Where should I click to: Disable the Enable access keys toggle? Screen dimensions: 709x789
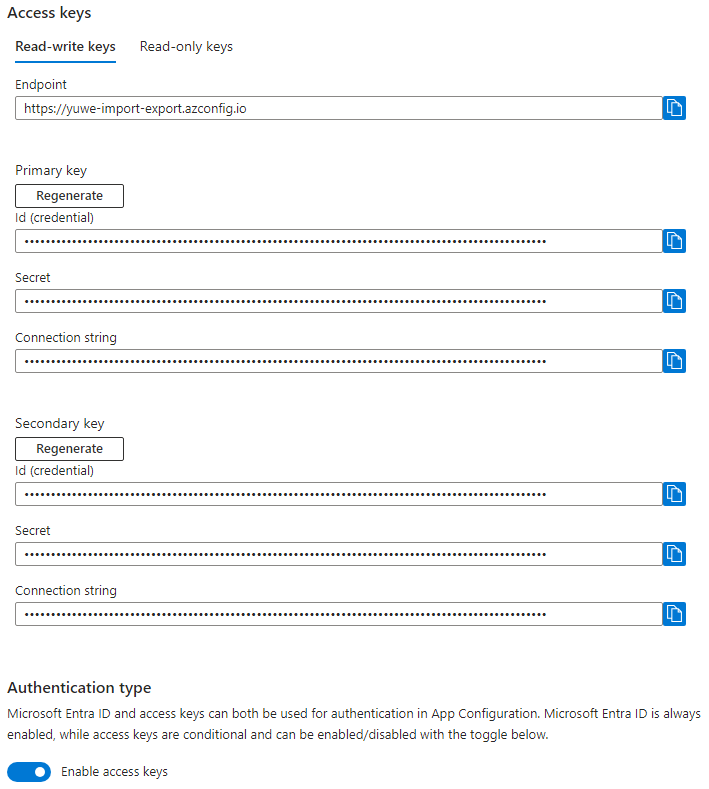point(29,772)
